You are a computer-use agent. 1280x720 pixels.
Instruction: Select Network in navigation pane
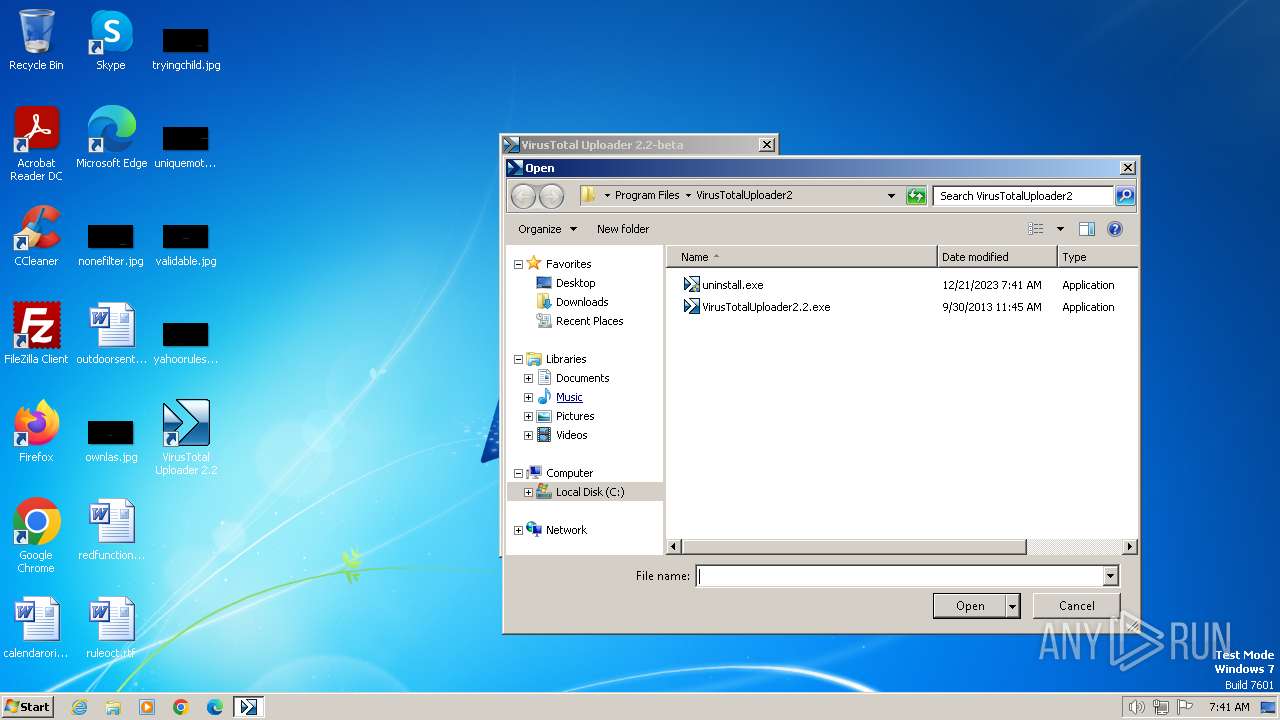566,530
